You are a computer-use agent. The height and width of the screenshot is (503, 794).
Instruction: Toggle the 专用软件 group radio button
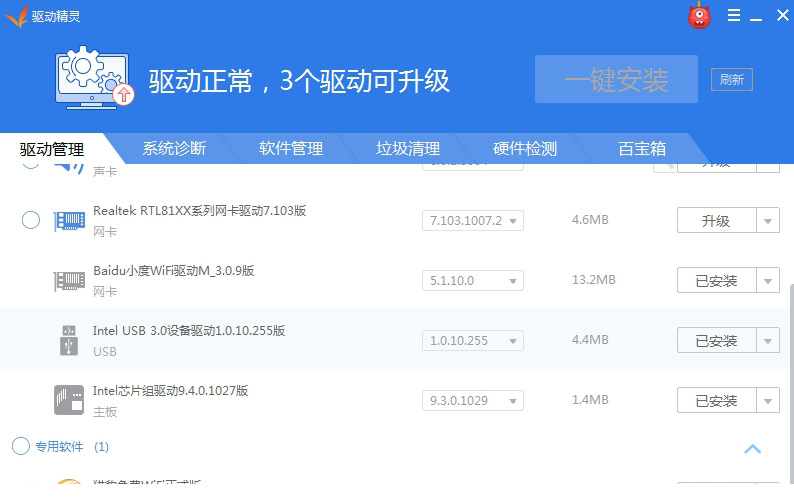pyautogui.click(x=21, y=446)
